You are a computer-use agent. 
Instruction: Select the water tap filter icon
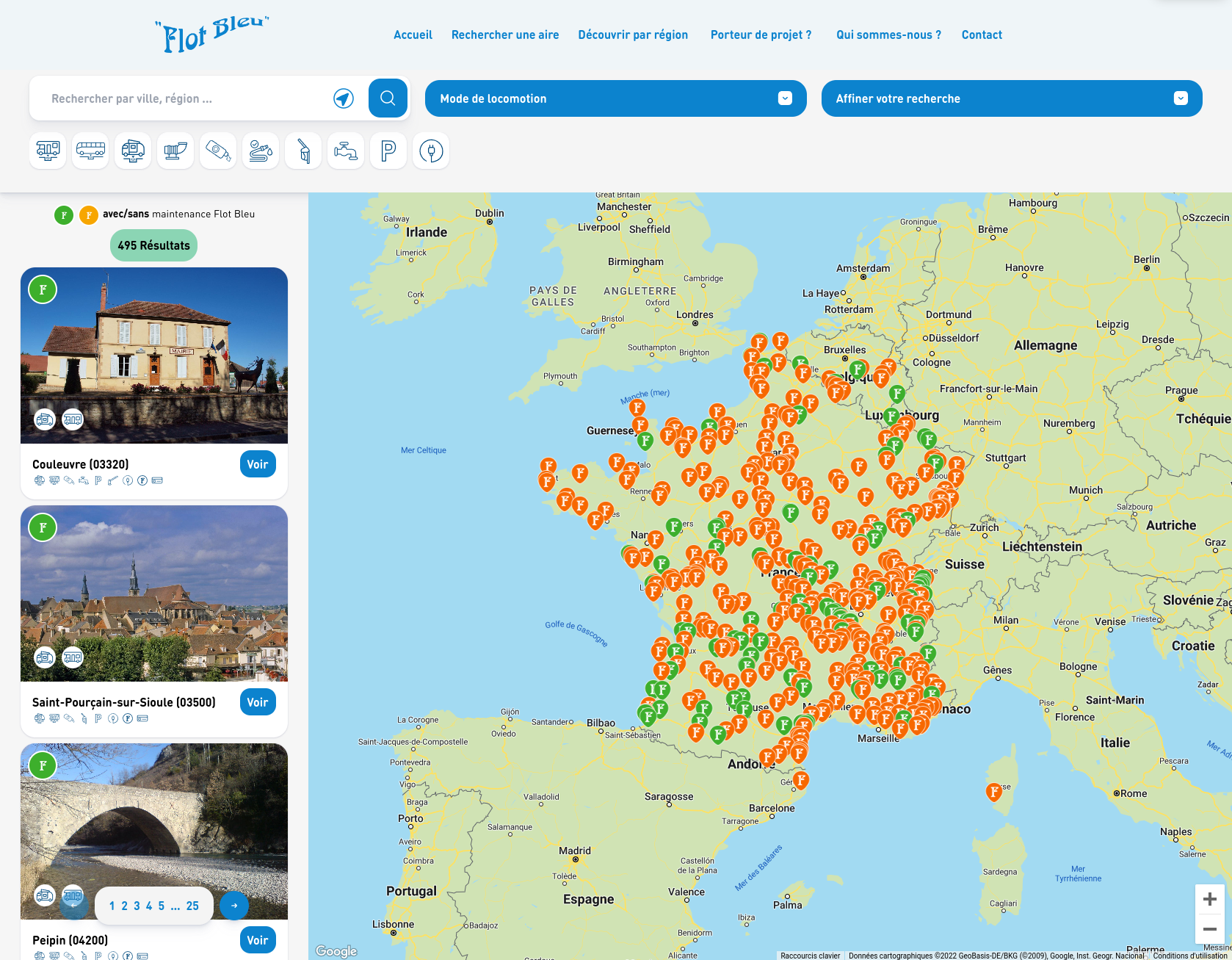(346, 151)
